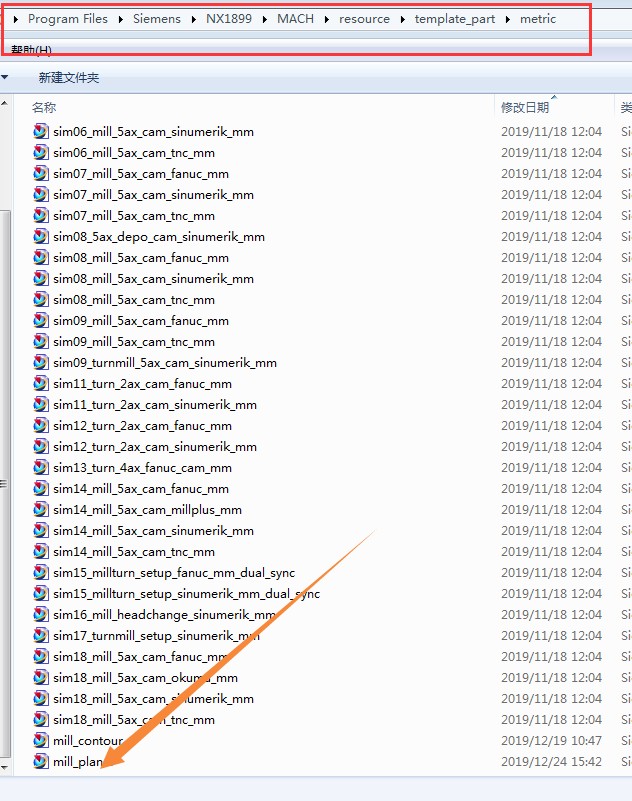The image size is (632, 801).
Task: Click the sim08_mill_5ax_cam_tnc_mm file icon
Action: click(x=41, y=299)
